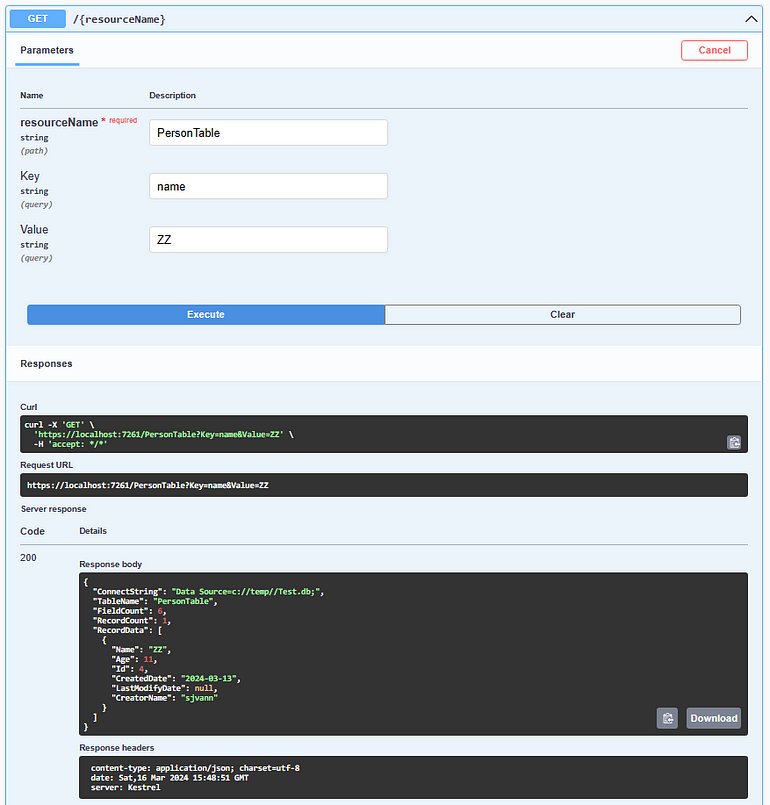Select the "FieldCount": 6 line
Screen dimensions: 770x805
(x=129, y=611)
